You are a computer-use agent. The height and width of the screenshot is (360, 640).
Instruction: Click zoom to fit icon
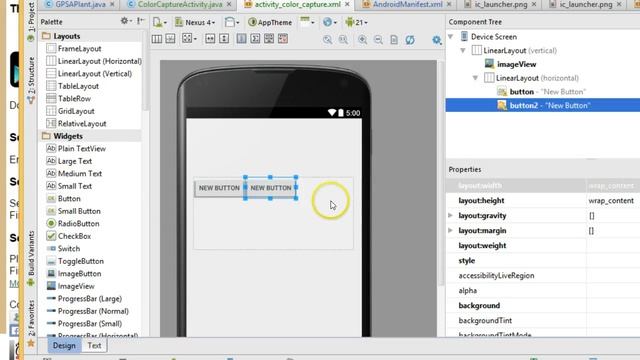327,40
